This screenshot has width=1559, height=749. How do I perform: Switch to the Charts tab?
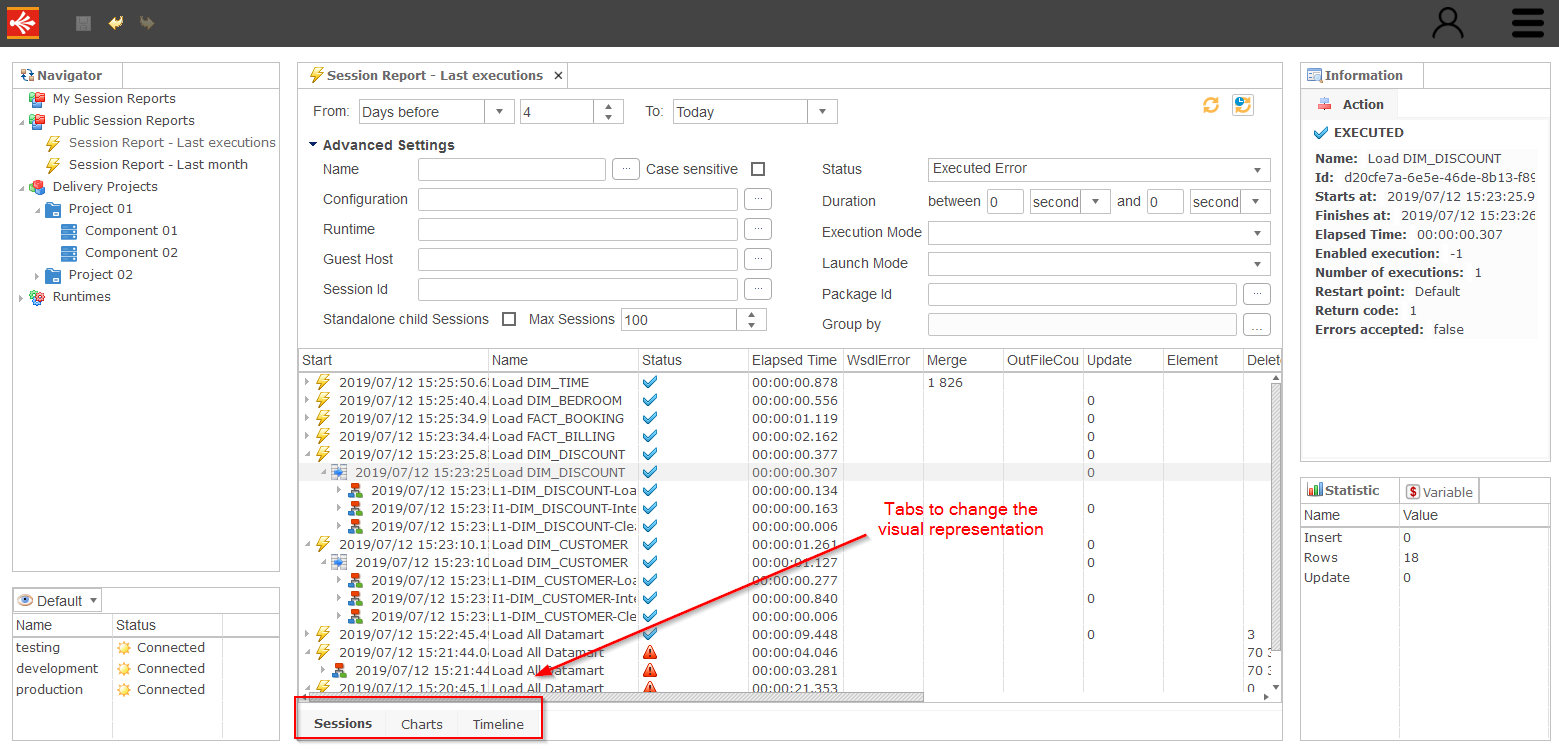421,723
